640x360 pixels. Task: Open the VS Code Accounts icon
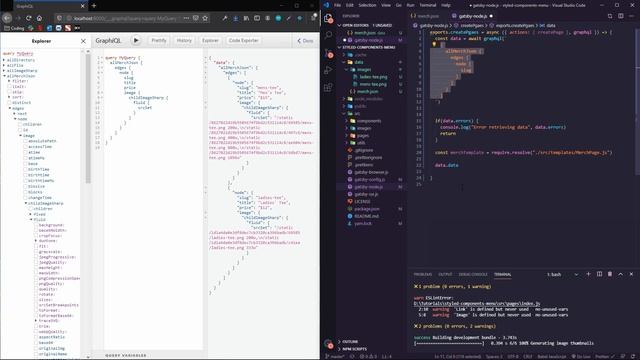tap(328, 344)
